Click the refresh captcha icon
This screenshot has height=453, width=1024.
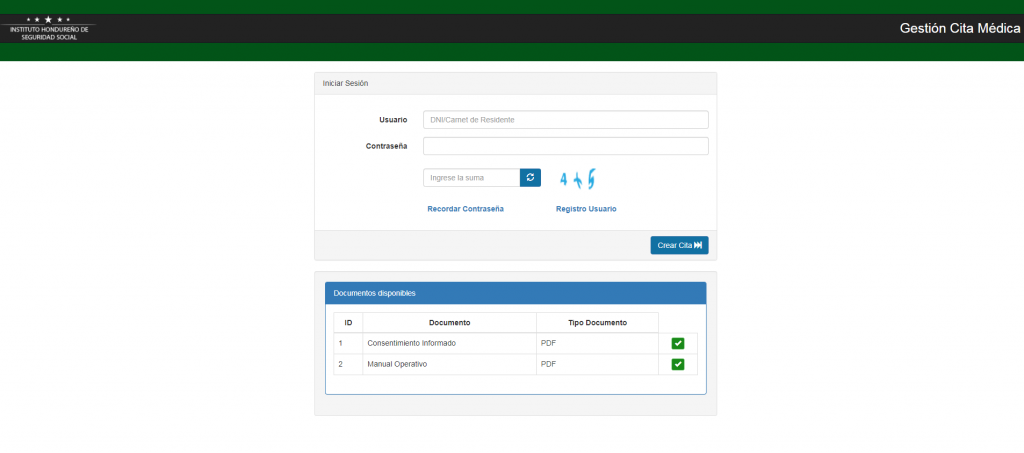point(530,178)
